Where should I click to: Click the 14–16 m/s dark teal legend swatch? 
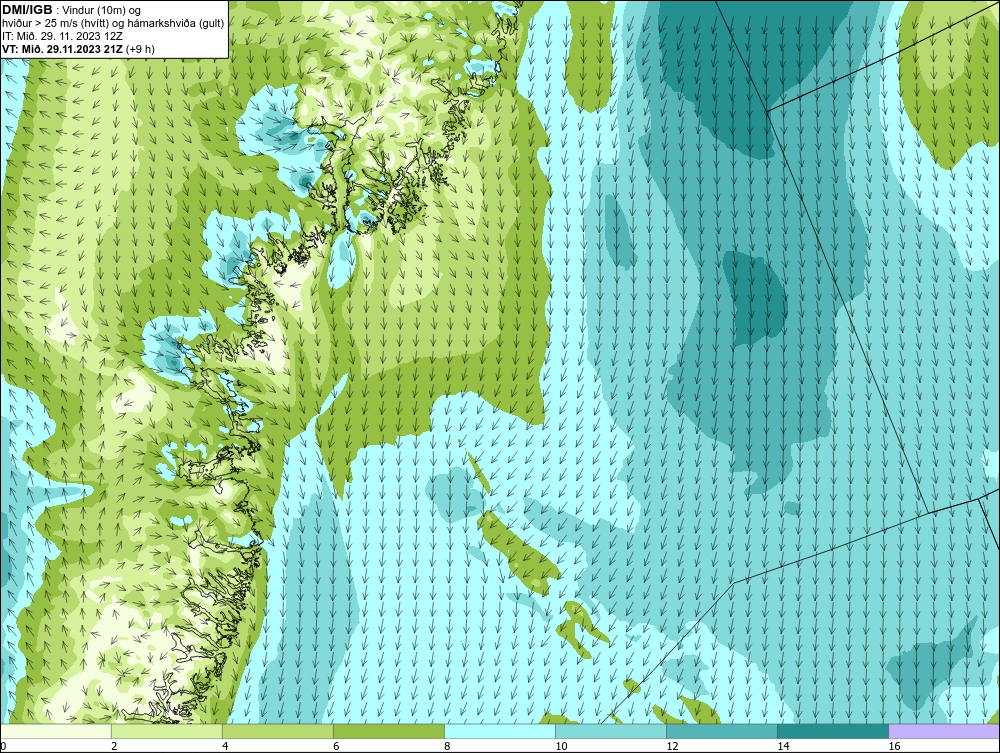coord(832,731)
